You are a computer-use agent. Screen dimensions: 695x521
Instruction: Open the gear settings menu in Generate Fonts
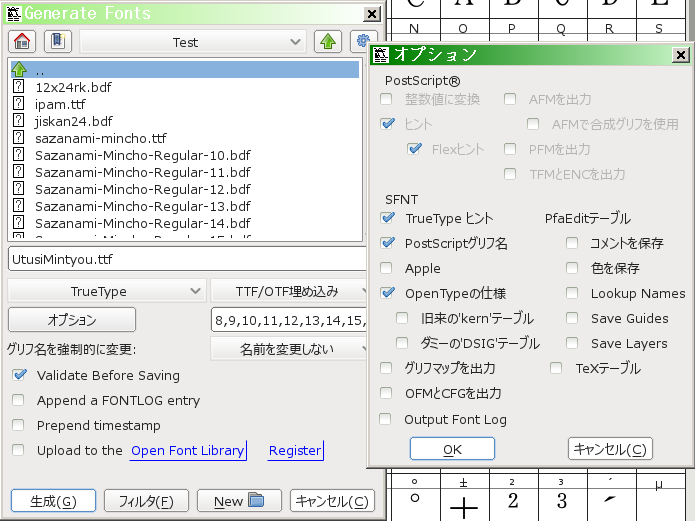coord(363,42)
